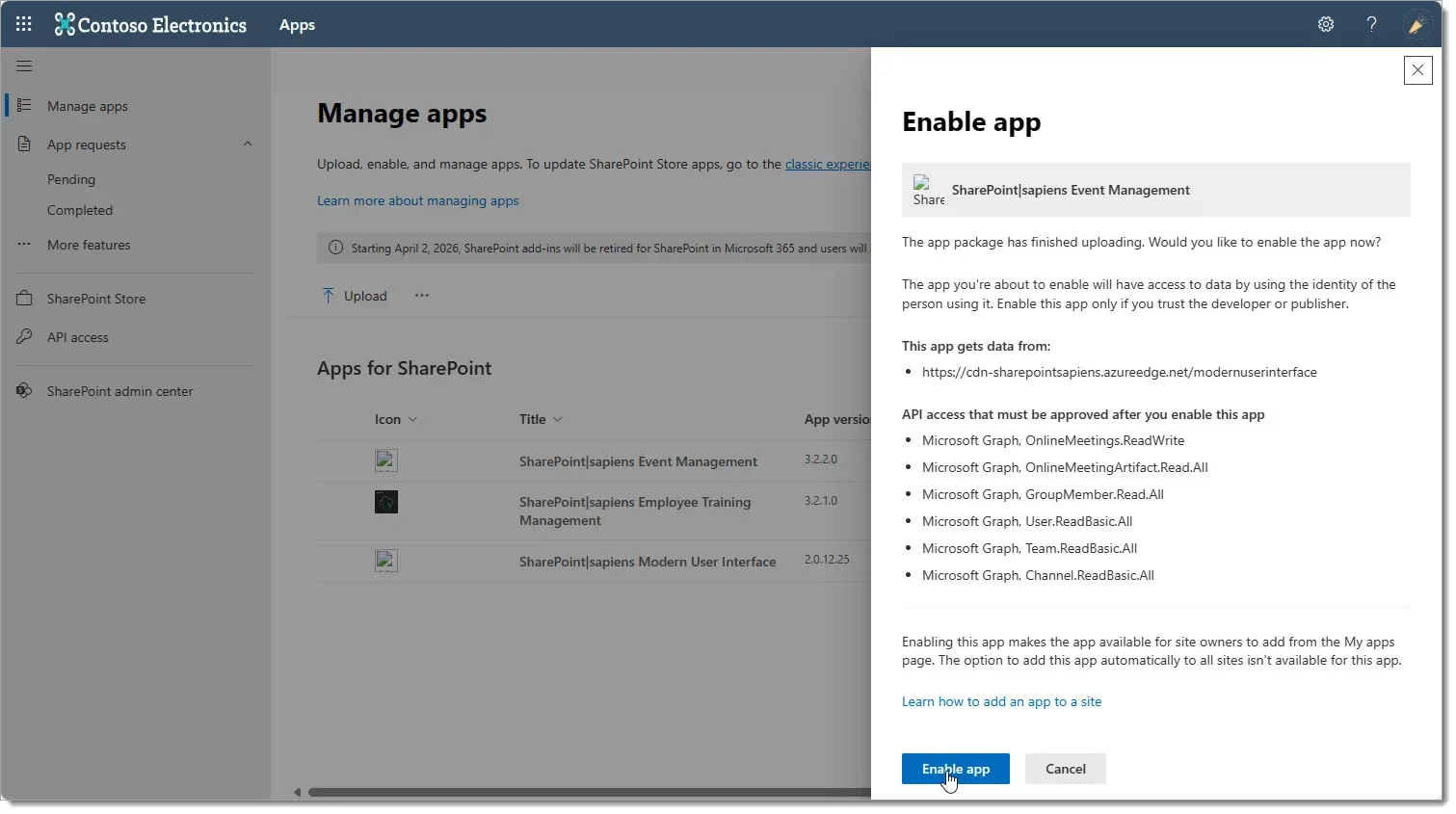Screen dimensions: 1456x814
Task: Click the SharePoint admin center icon
Action: pos(24,391)
